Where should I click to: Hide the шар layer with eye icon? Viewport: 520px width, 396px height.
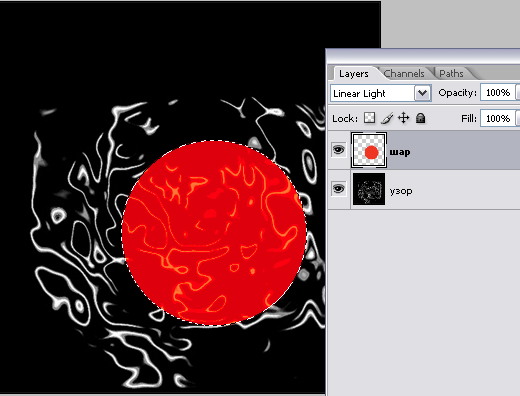click(339, 150)
